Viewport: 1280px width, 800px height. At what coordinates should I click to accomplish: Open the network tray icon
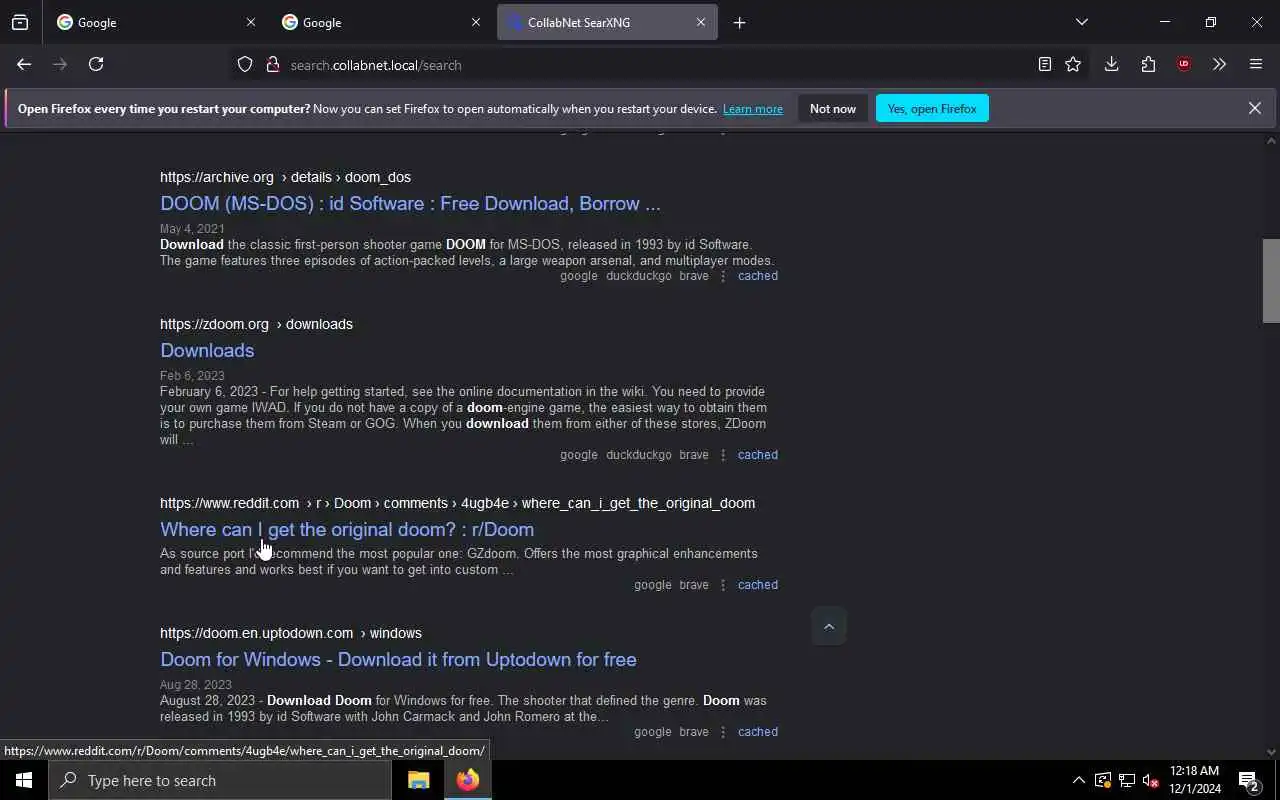pyautogui.click(x=1127, y=780)
